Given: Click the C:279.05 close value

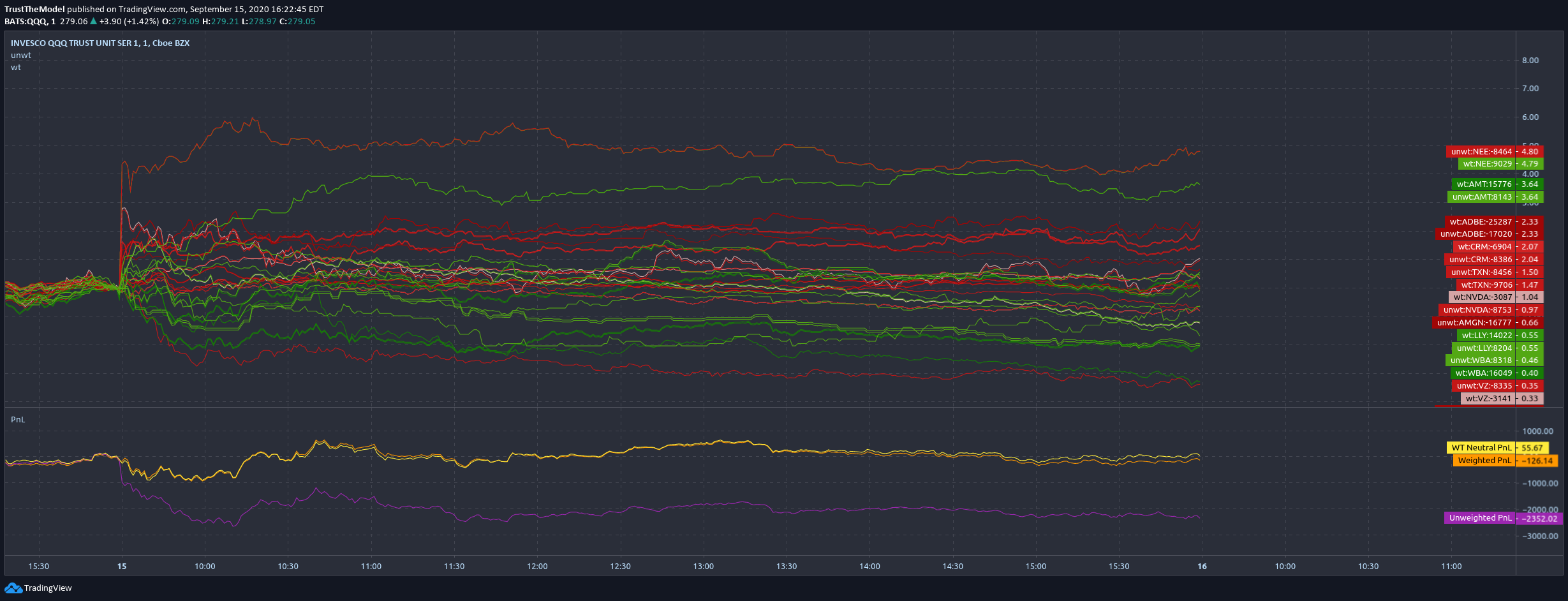Looking at the screenshot, I should coord(298,21).
